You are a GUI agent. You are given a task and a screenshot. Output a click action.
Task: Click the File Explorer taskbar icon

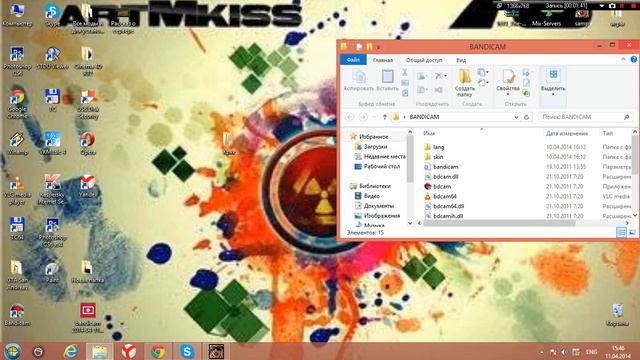(100, 351)
